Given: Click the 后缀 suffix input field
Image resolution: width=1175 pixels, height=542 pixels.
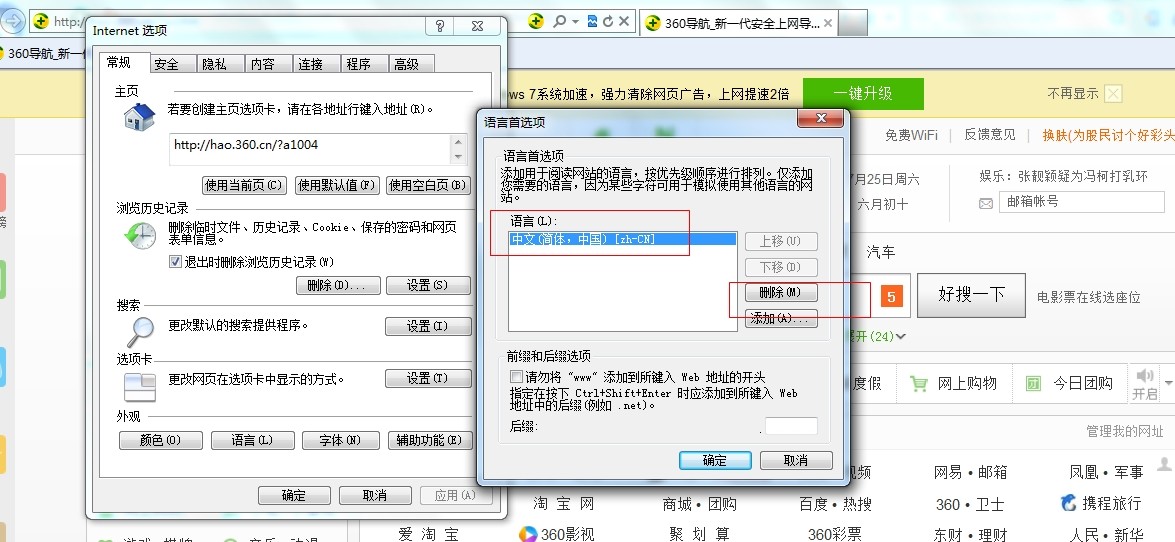Looking at the screenshot, I should 791,427.
